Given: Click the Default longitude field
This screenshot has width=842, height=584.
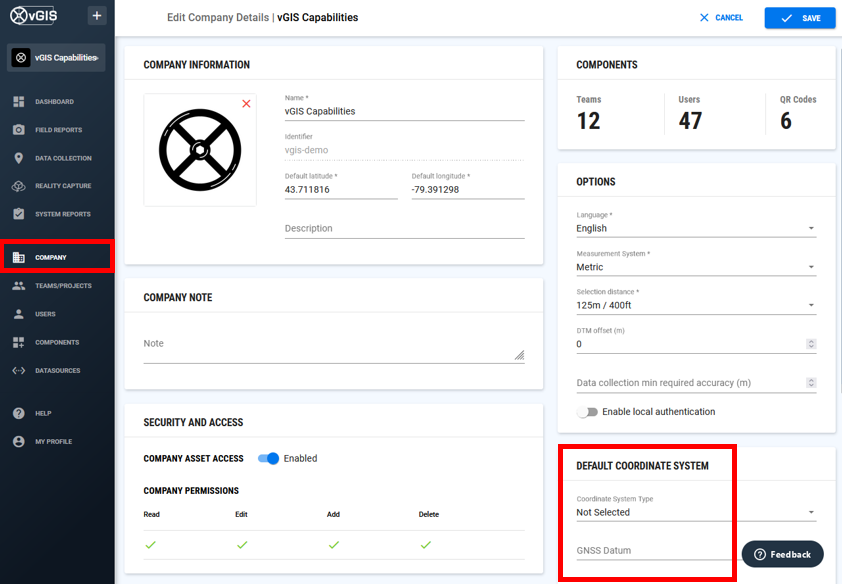Looking at the screenshot, I should (x=468, y=189).
